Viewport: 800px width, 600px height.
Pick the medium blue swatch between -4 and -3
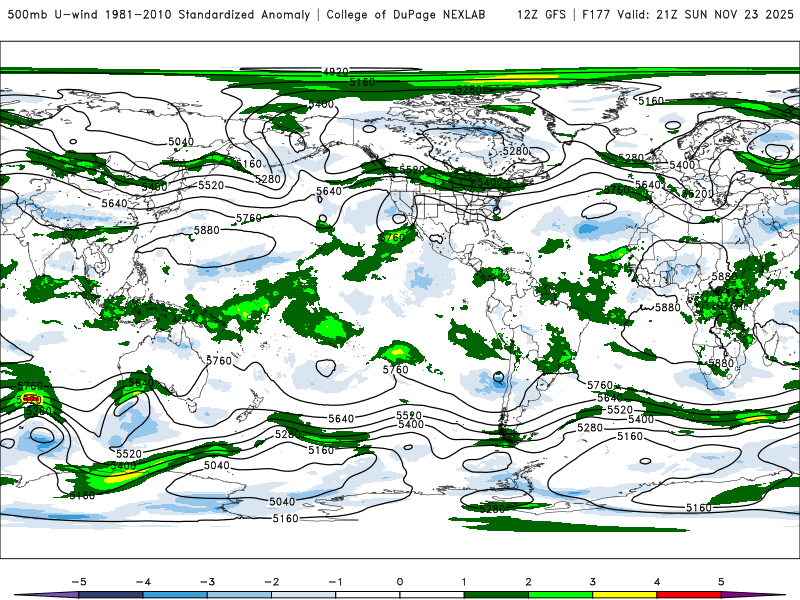coord(175,595)
